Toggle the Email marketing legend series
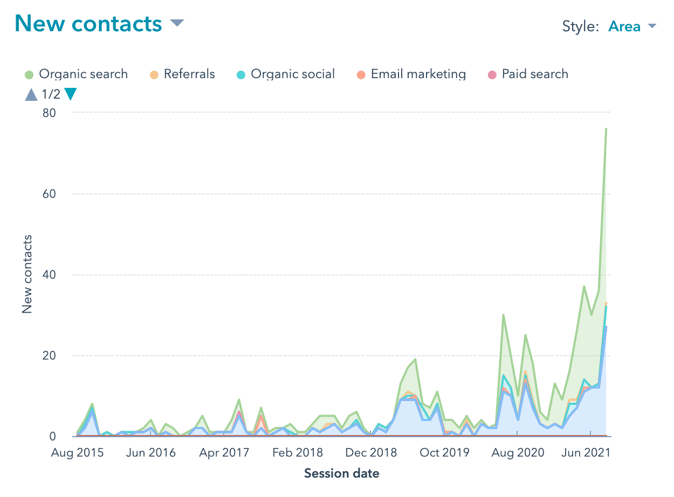Viewport: 674px width, 497px height. tap(411, 74)
